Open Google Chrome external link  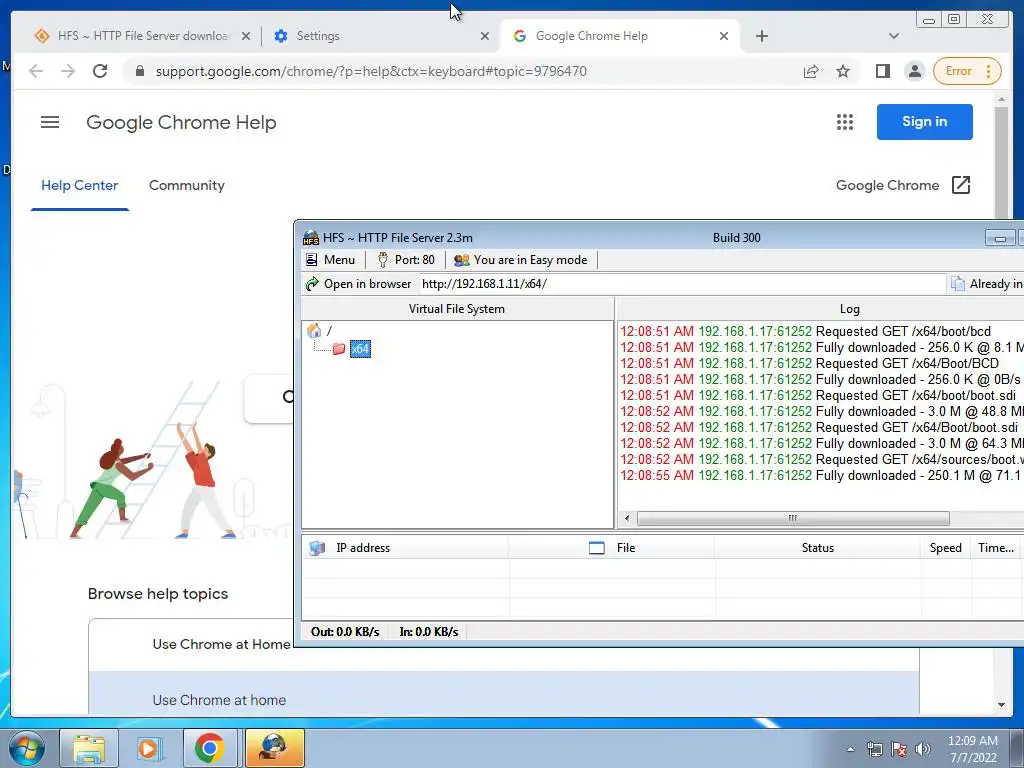[903, 185]
